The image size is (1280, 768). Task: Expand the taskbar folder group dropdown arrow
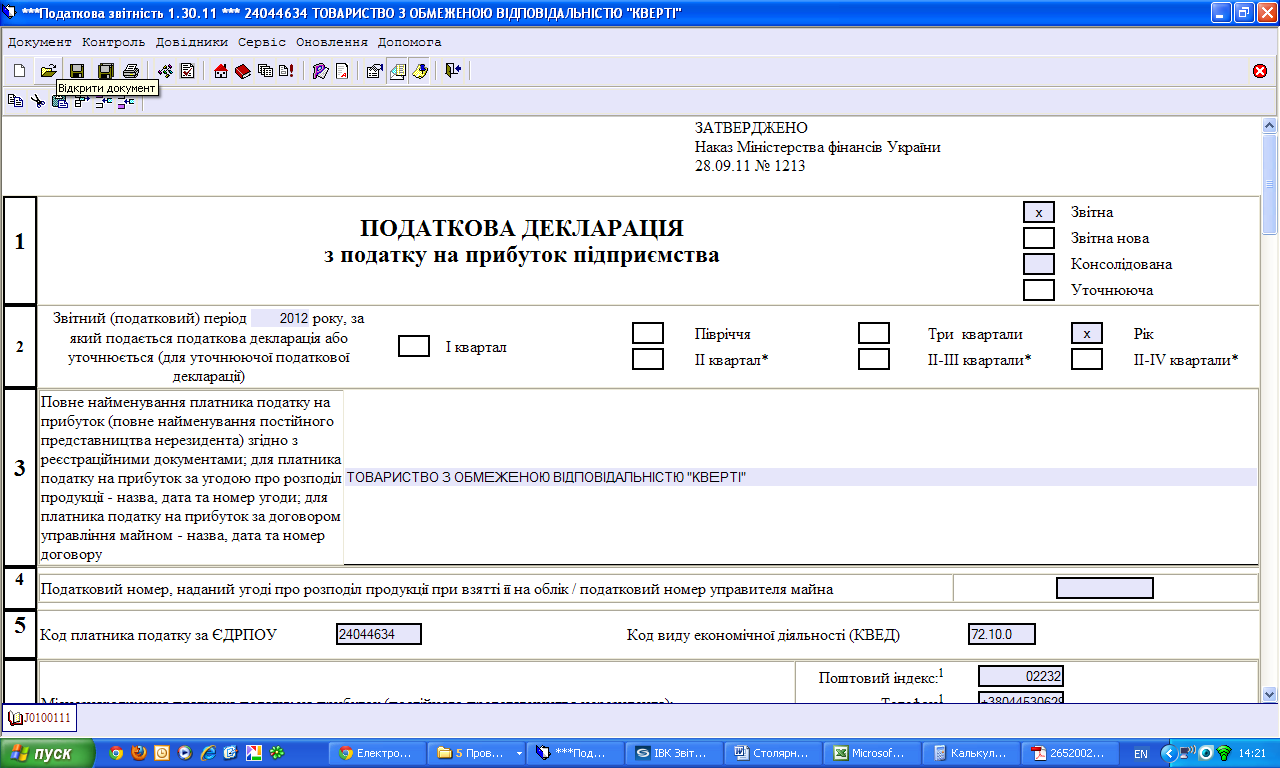tap(518, 753)
